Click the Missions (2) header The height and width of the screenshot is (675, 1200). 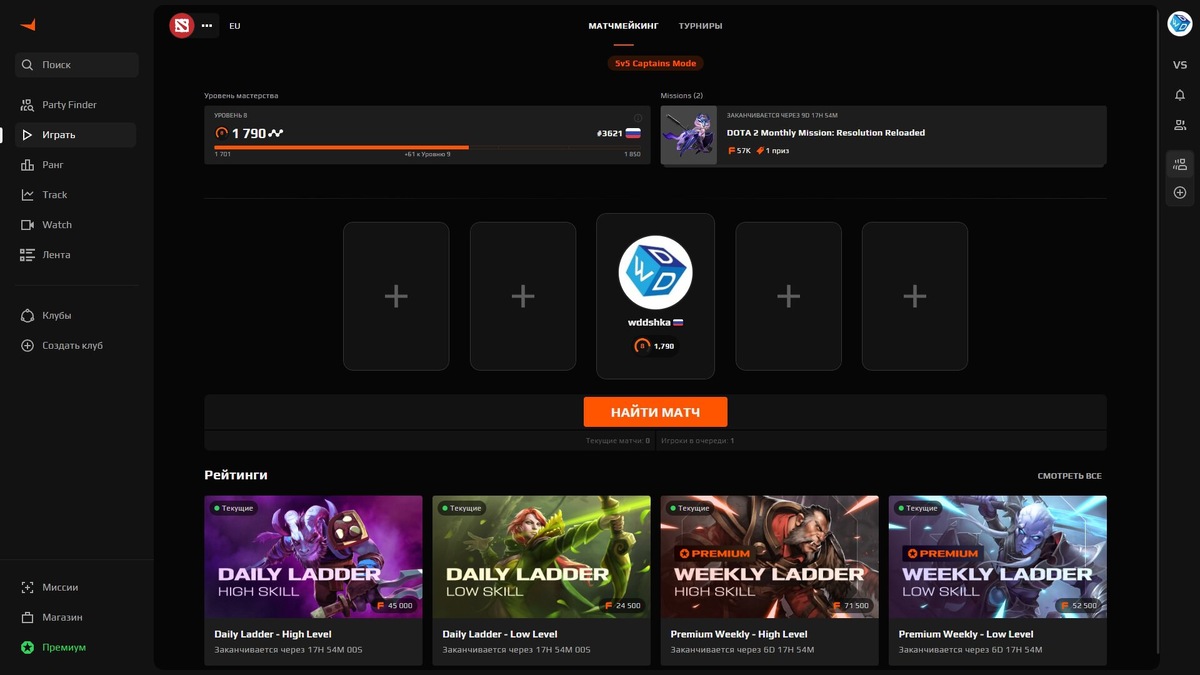[x=682, y=96]
